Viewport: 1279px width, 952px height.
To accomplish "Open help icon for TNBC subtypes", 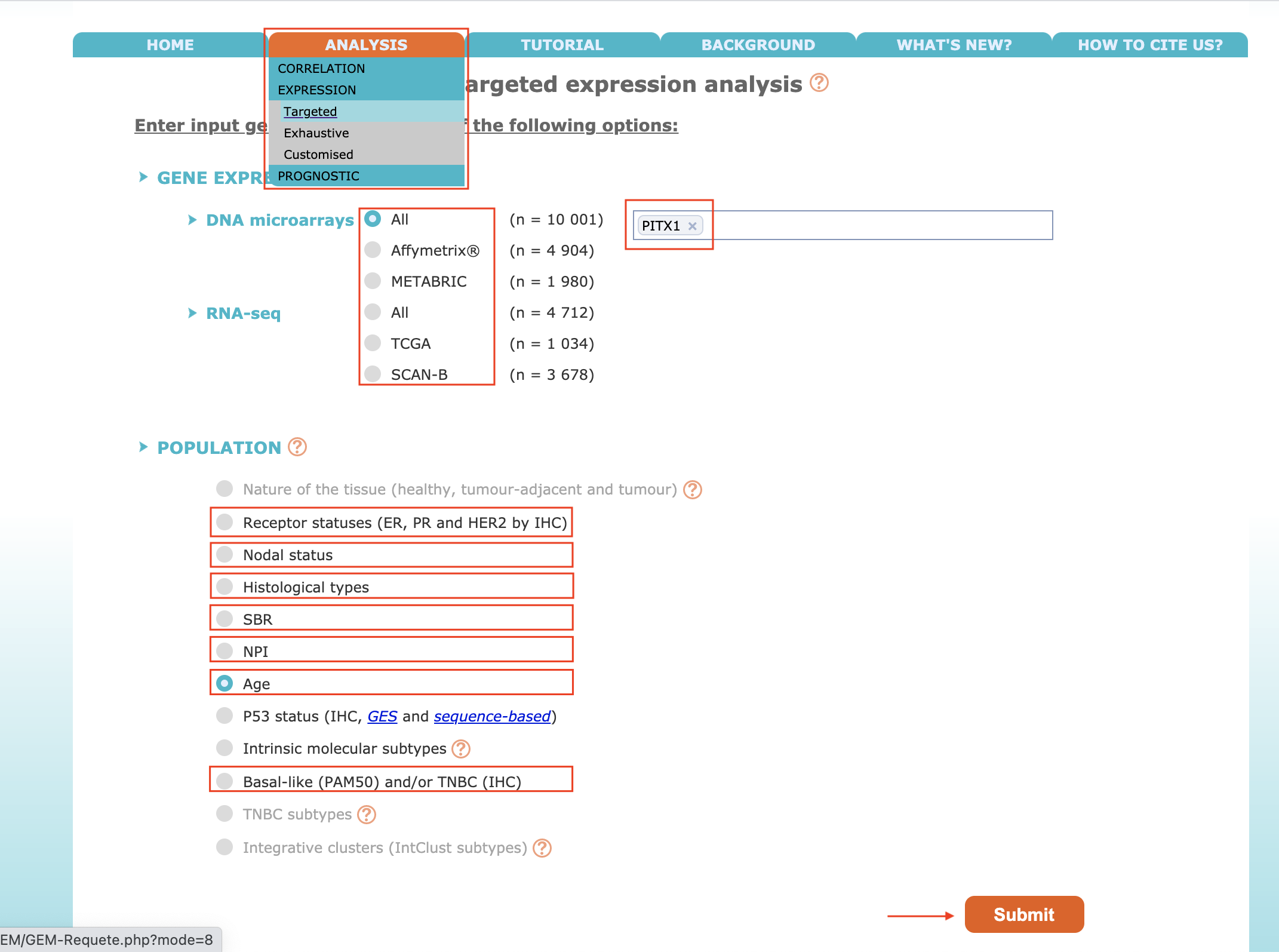I will (x=367, y=815).
